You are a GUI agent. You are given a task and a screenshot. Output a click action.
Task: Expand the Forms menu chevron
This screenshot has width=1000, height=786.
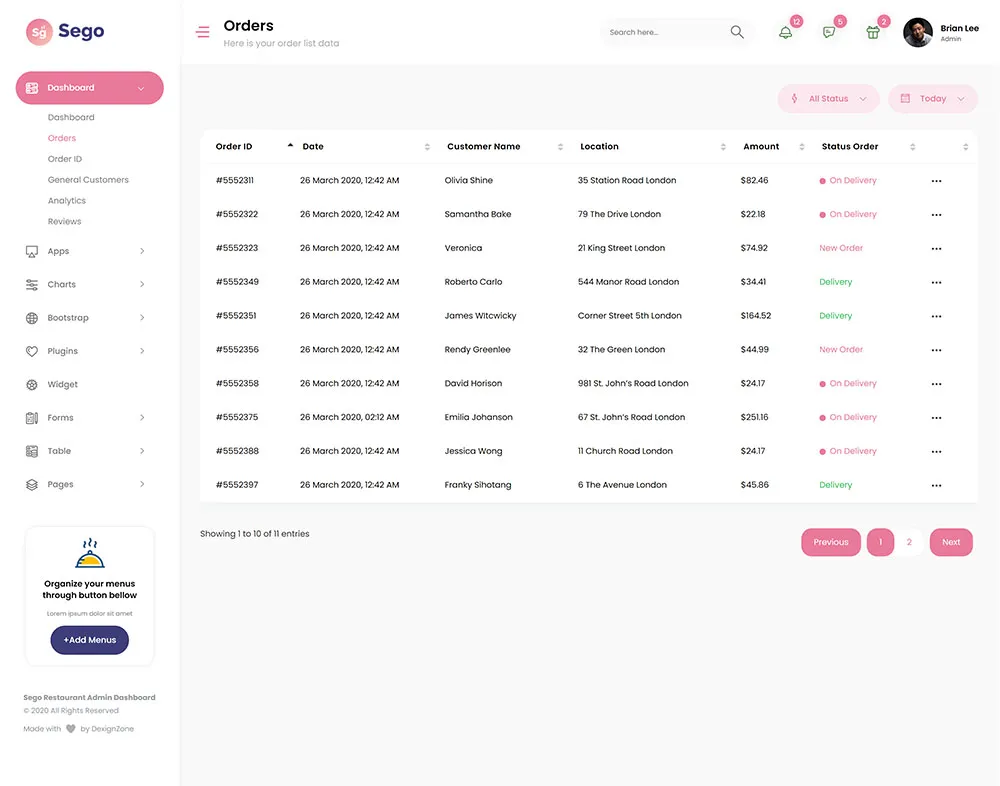click(x=142, y=418)
